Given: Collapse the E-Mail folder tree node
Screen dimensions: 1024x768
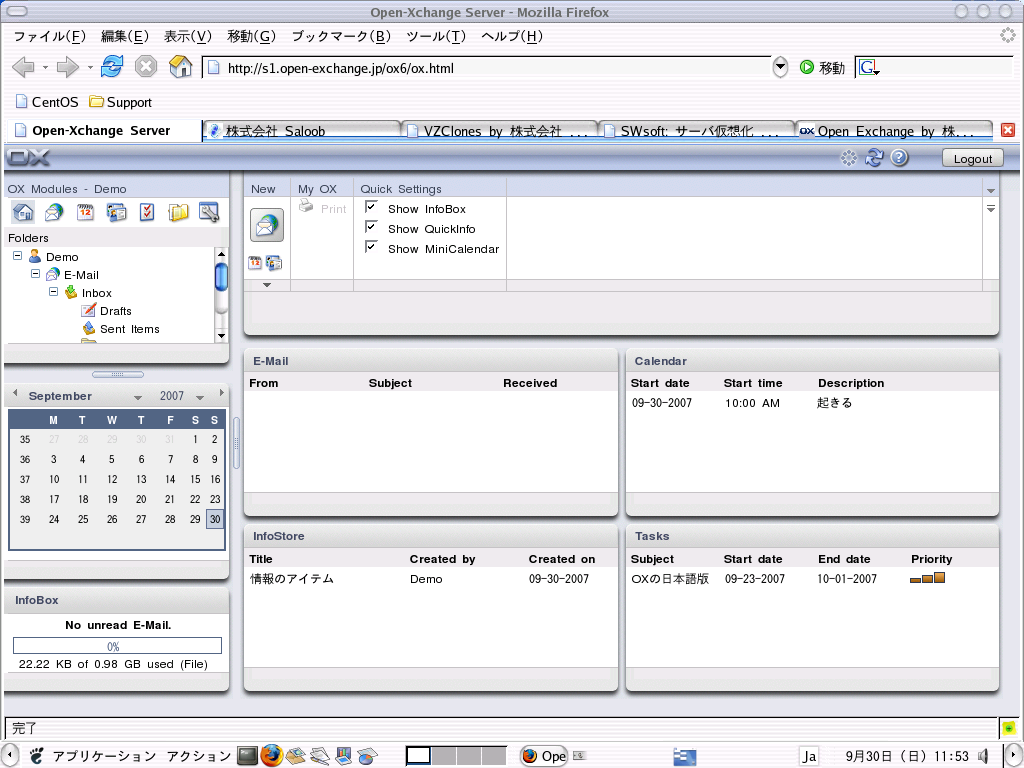Looking at the screenshot, I should (36, 274).
